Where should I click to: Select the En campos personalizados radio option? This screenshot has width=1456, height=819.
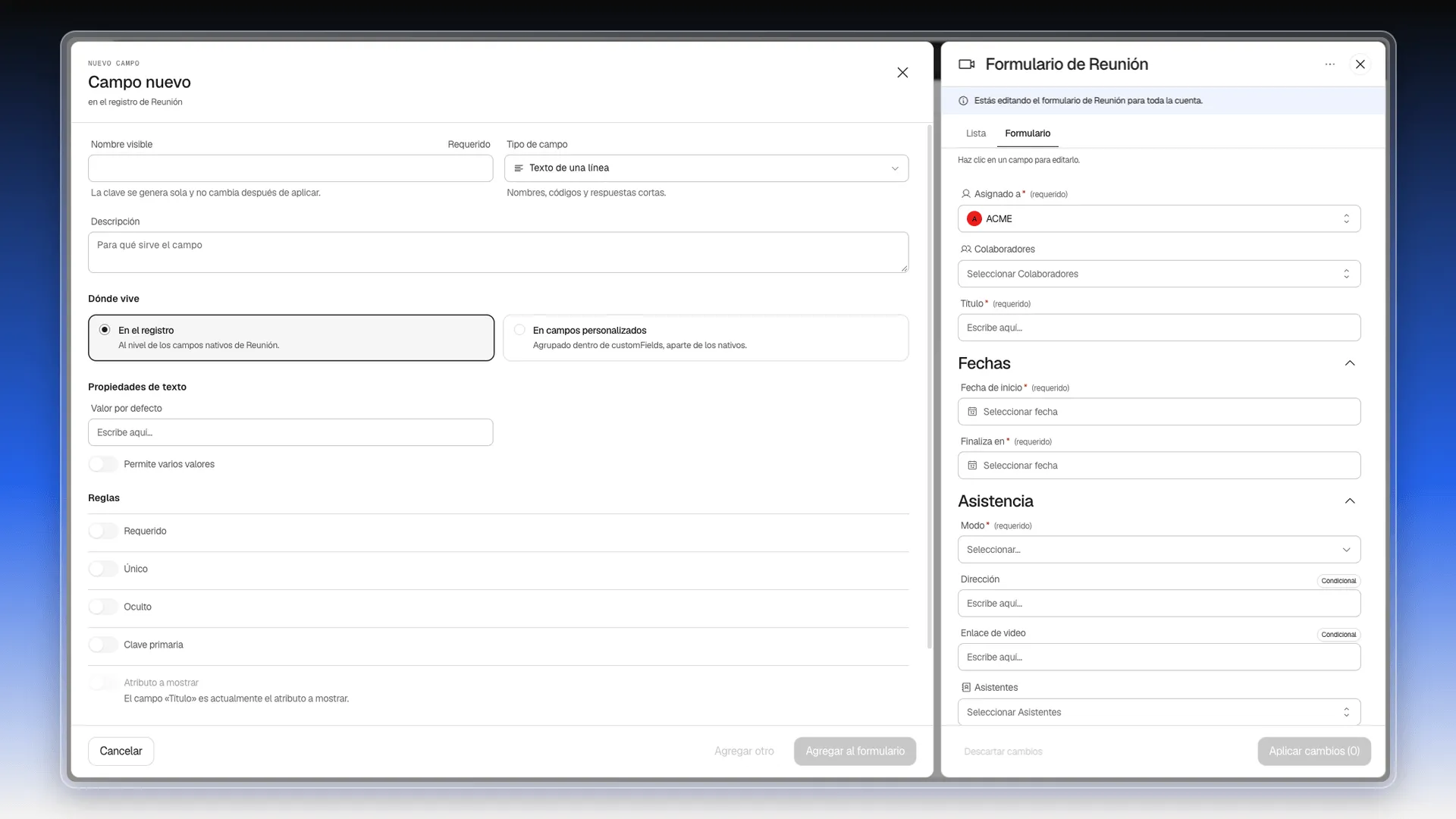[519, 330]
